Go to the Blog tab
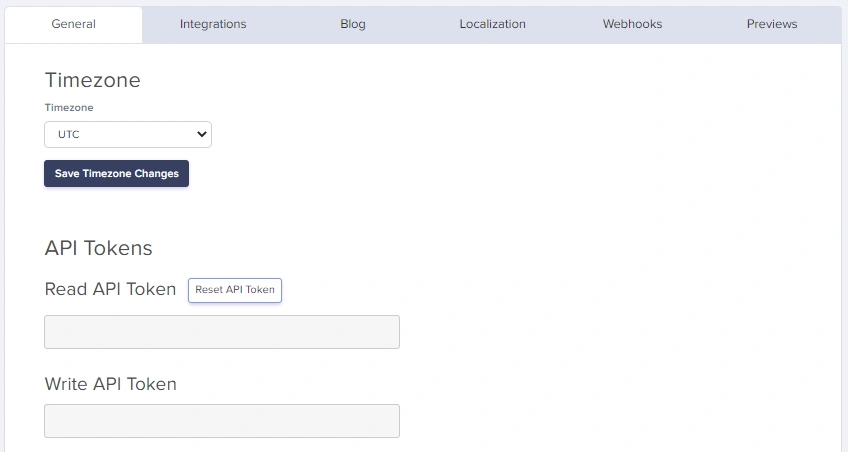Viewport: 848px width, 452px height. pos(353,24)
